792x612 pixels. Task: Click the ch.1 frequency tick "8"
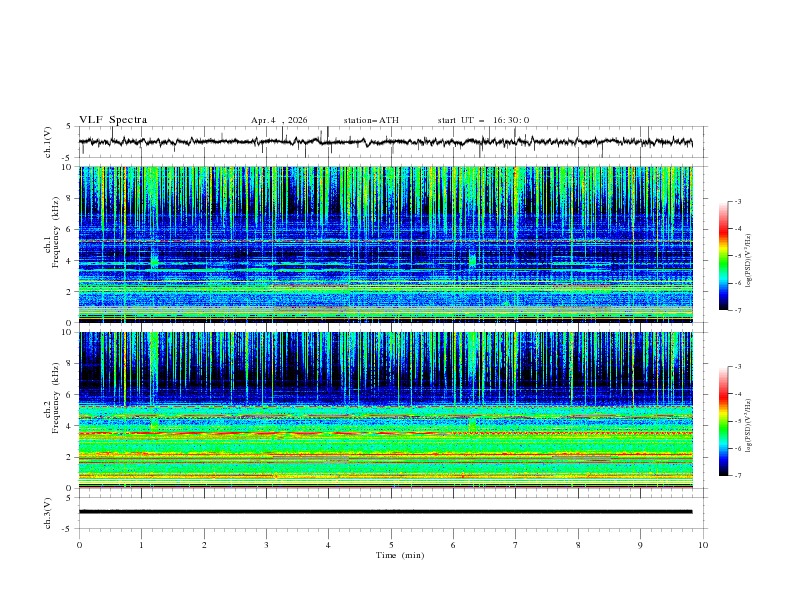(x=69, y=198)
